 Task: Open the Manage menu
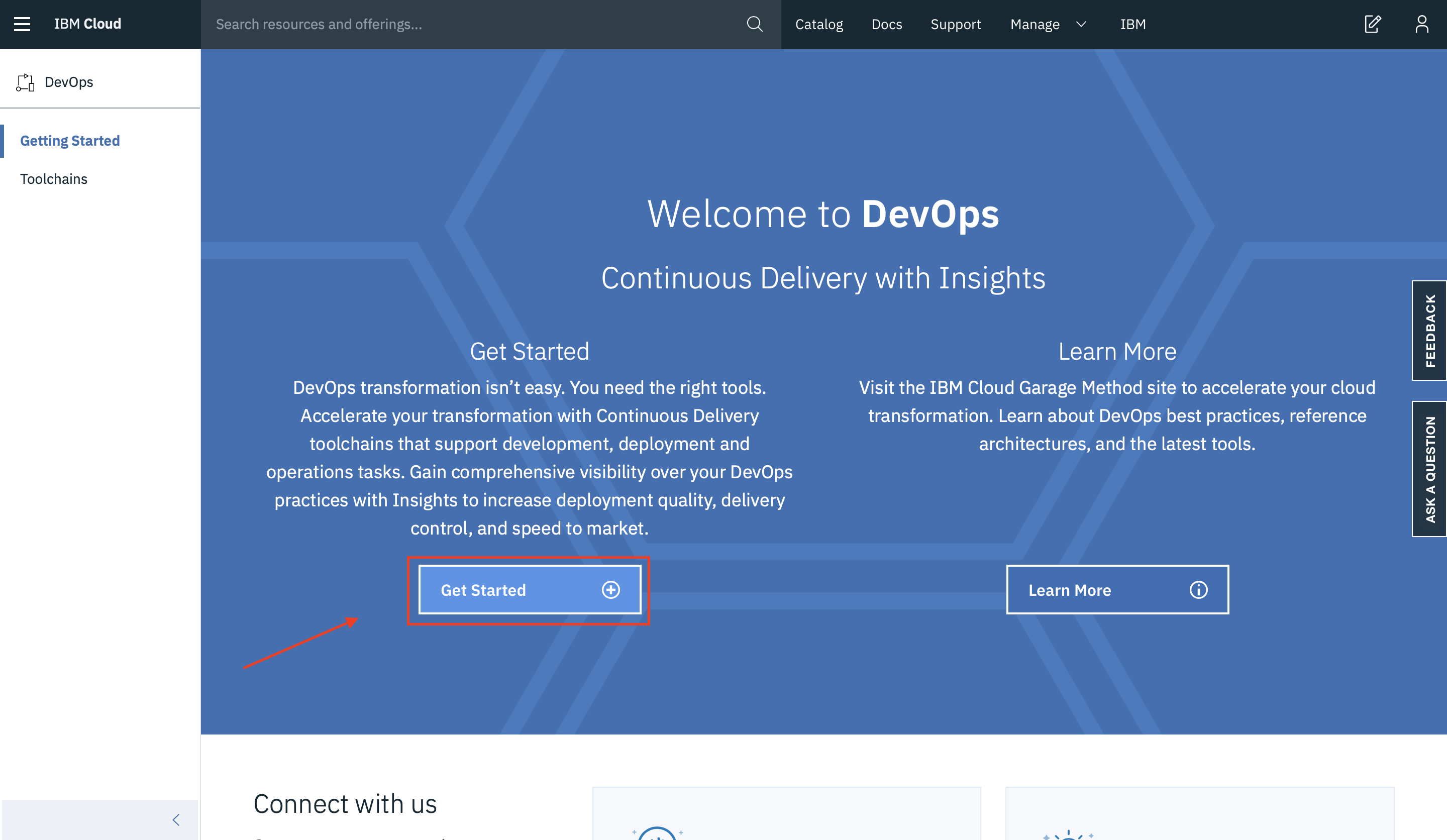(x=1035, y=24)
